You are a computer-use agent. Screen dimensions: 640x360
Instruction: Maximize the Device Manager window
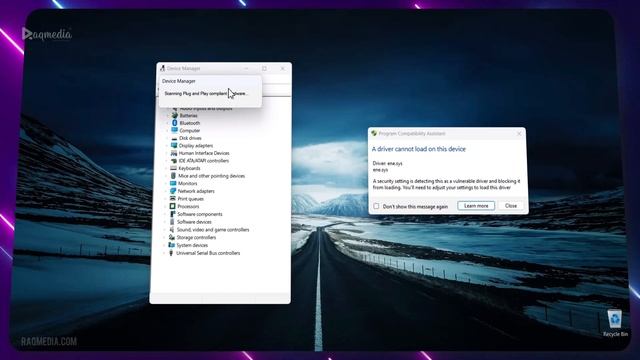(x=264, y=69)
